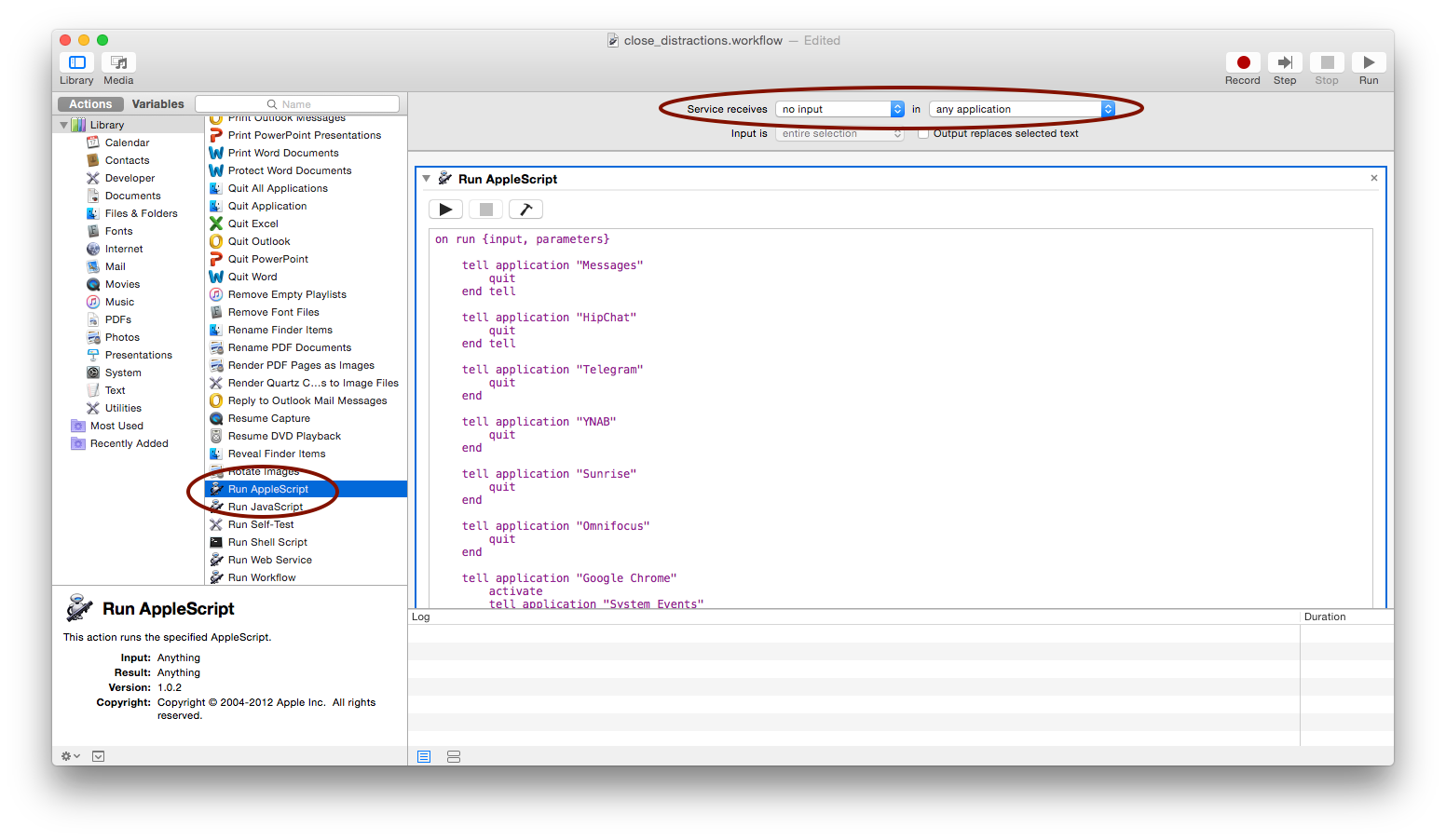Toggle the Library panel icon

coord(77,63)
